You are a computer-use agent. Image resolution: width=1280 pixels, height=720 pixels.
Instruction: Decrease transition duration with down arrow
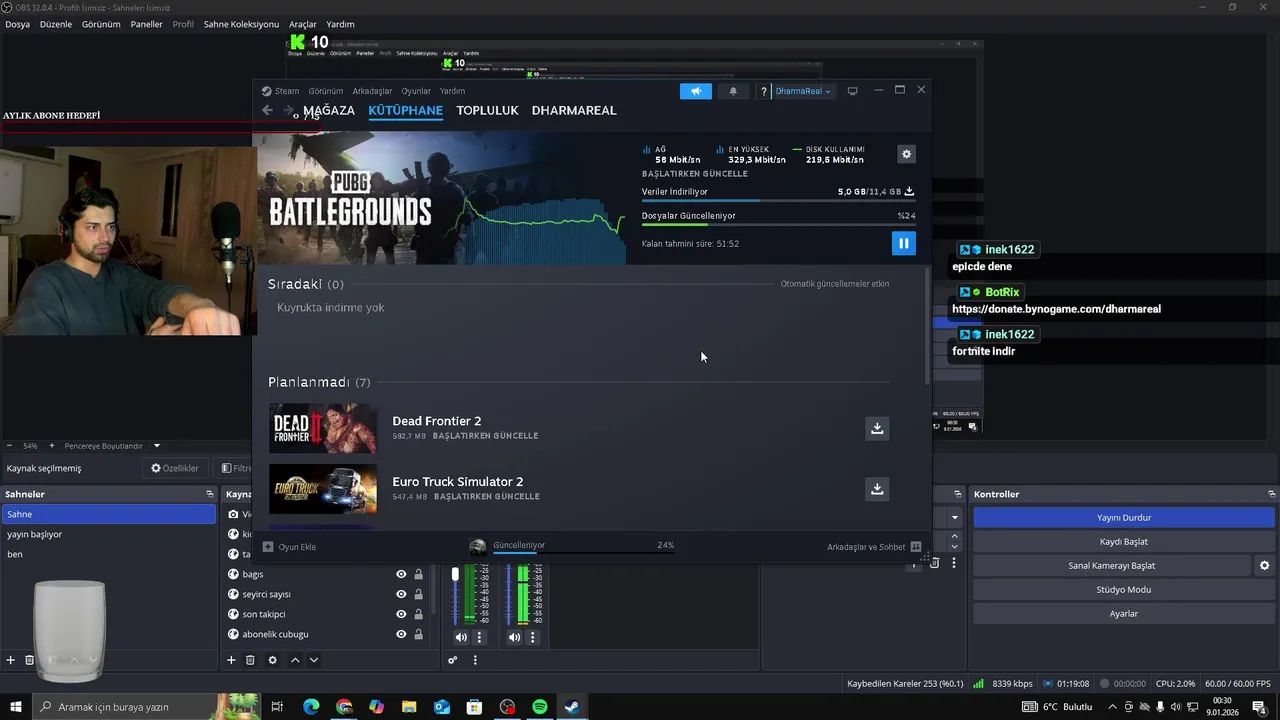954,547
